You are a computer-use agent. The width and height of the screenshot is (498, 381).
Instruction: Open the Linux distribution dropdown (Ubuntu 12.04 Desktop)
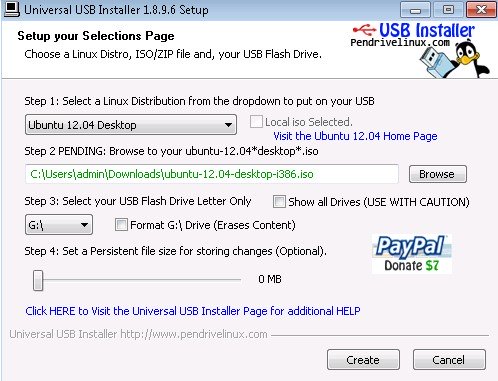click(131, 125)
